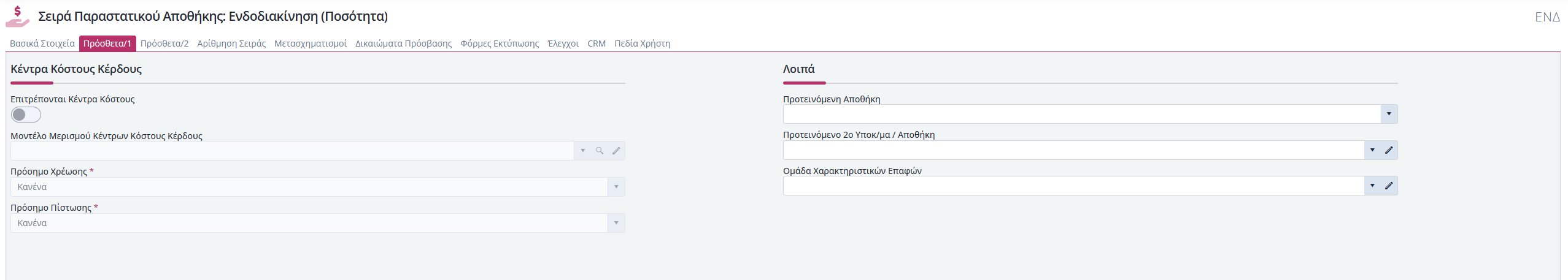Select the Έλεγχοι tab
Image resolution: width=1568 pixels, height=280 pixels.
pos(563,44)
